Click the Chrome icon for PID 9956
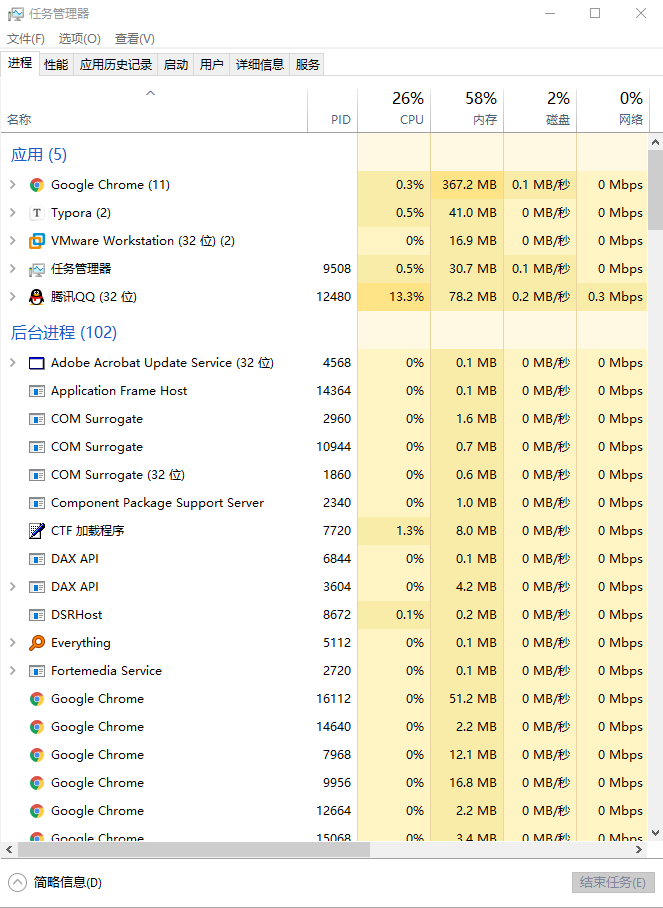Image resolution: width=663 pixels, height=908 pixels. 36,783
